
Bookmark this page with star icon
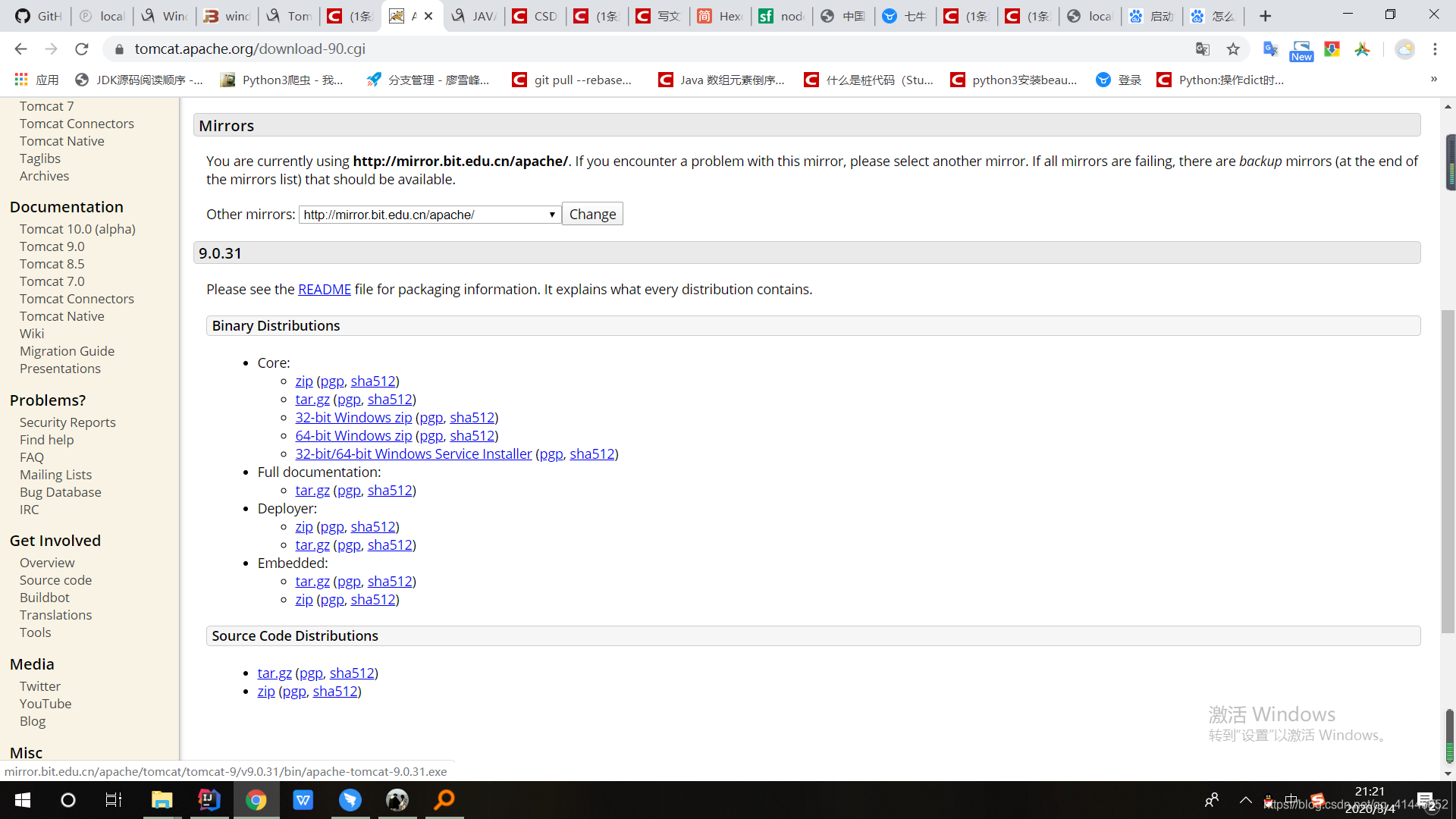coord(1233,49)
